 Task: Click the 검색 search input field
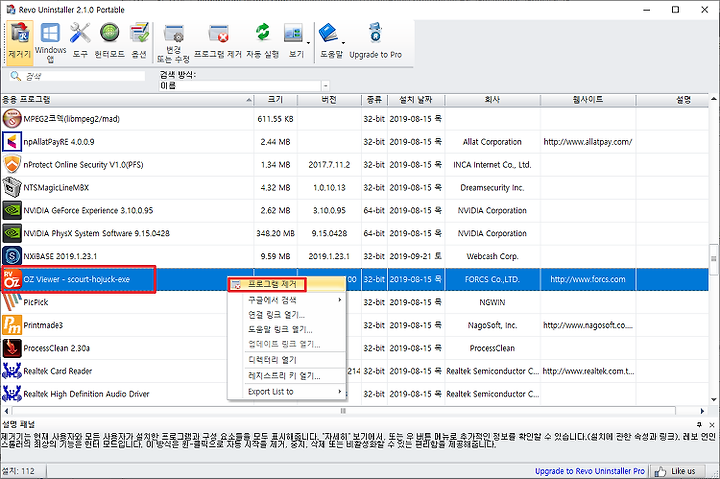coord(84,76)
